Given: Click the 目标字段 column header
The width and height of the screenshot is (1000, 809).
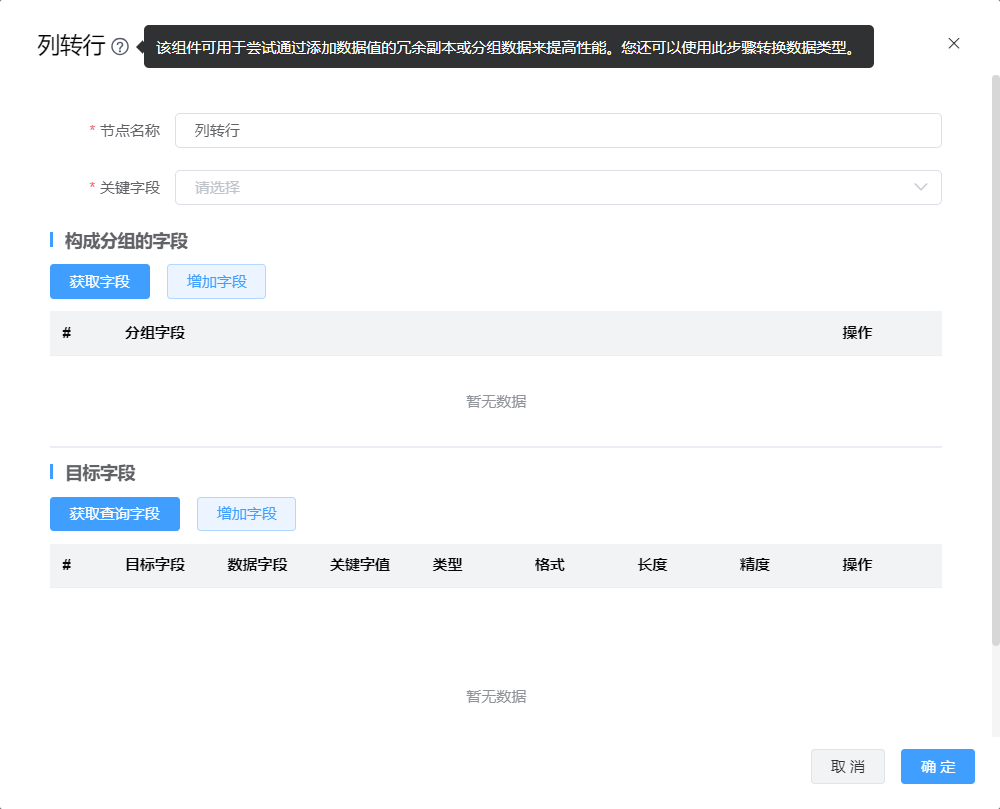Looking at the screenshot, I should [155, 565].
